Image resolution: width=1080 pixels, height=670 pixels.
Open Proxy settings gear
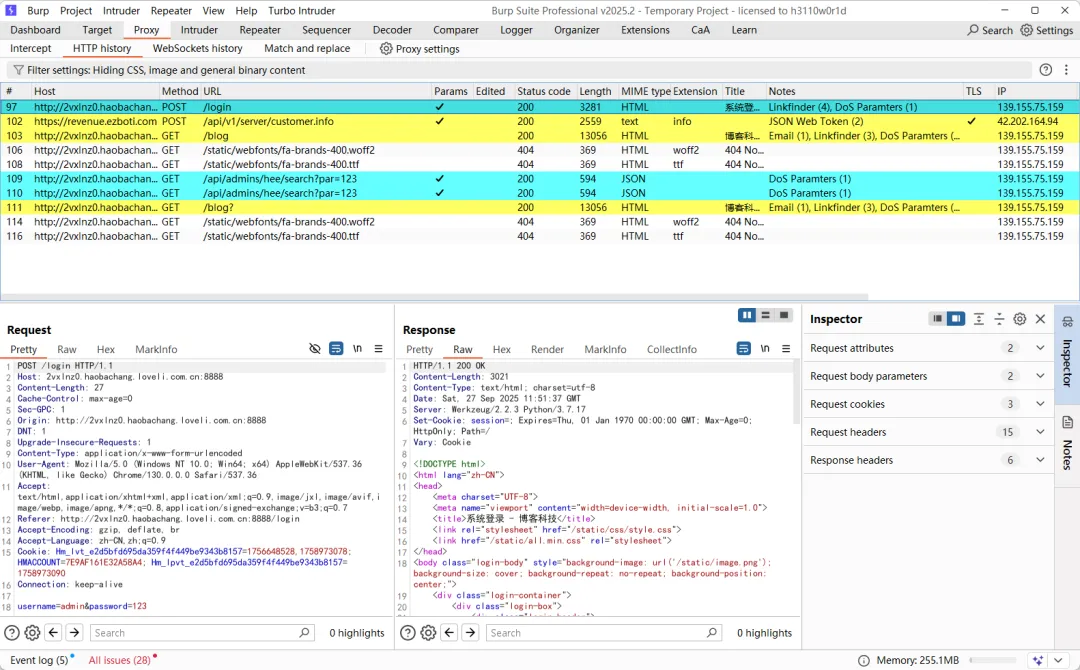[386, 49]
